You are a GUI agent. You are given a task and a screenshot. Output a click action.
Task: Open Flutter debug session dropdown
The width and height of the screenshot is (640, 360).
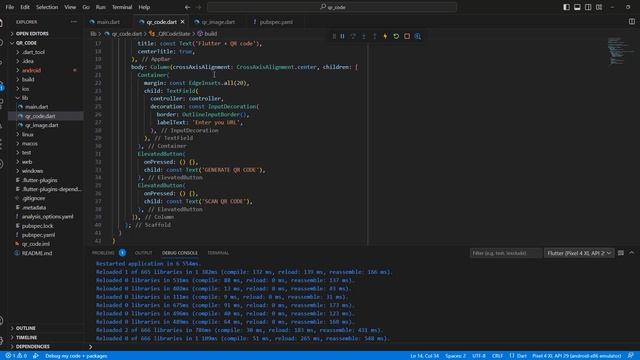tap(579, 253)
